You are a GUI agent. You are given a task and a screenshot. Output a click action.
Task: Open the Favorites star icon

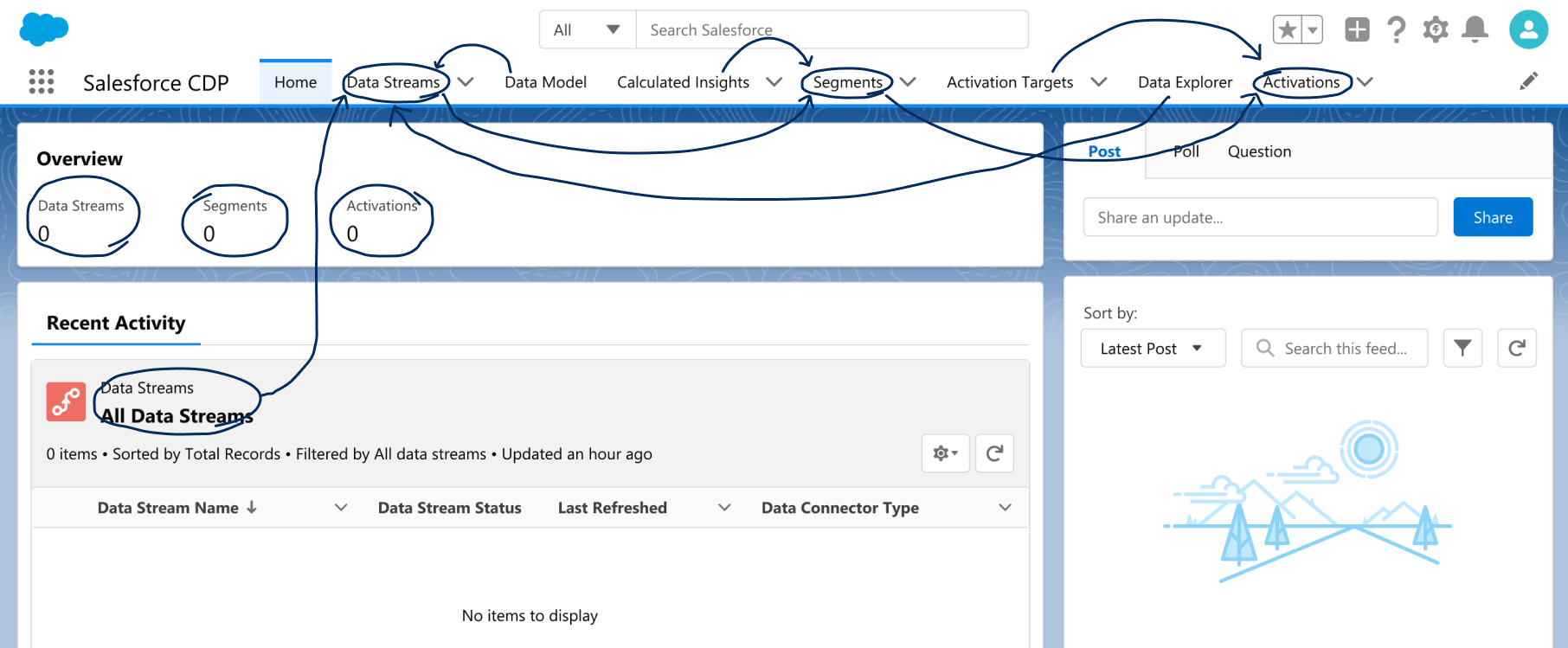(1288, 30)
